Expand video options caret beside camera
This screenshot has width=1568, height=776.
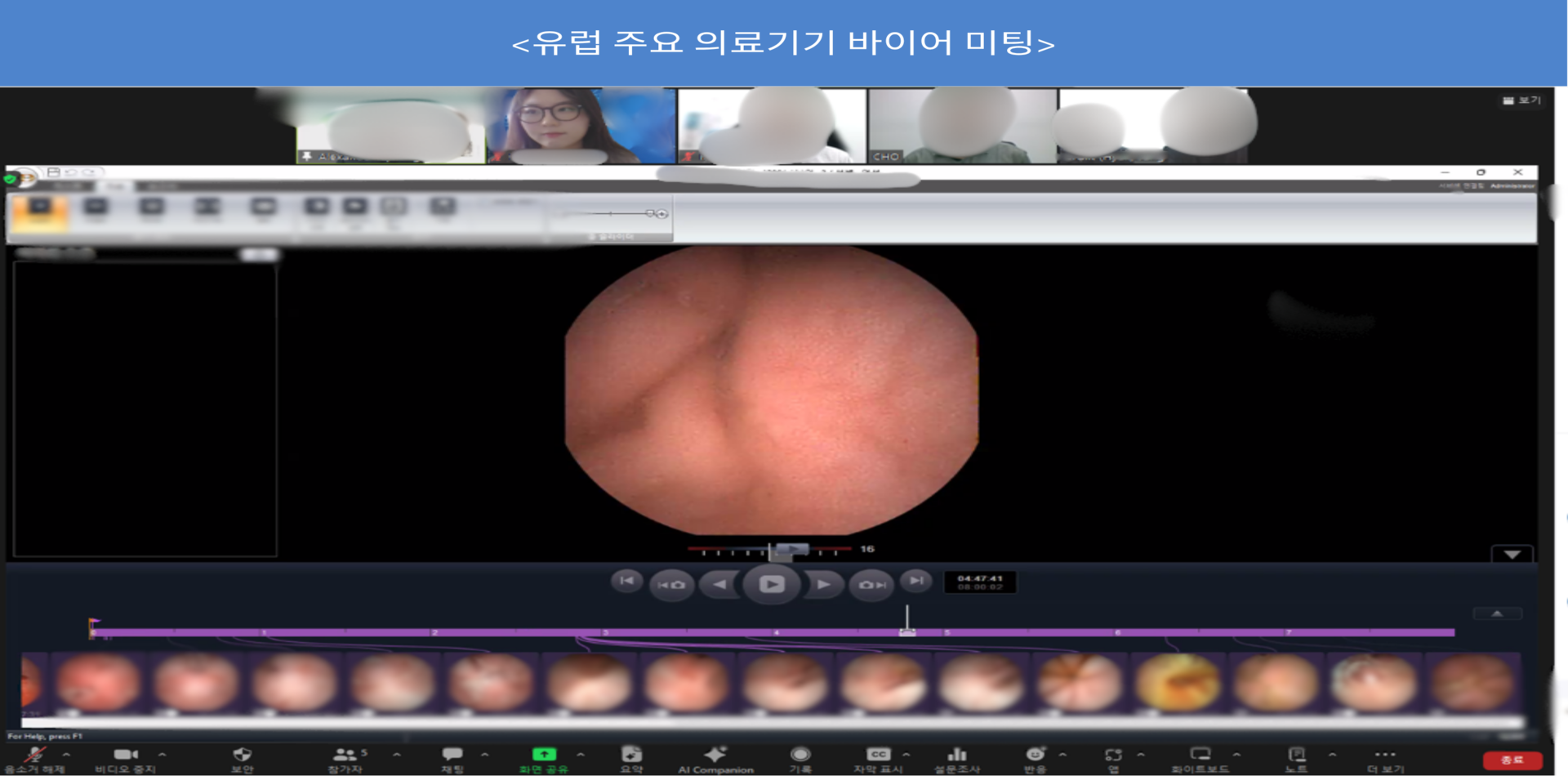[162, 755]
